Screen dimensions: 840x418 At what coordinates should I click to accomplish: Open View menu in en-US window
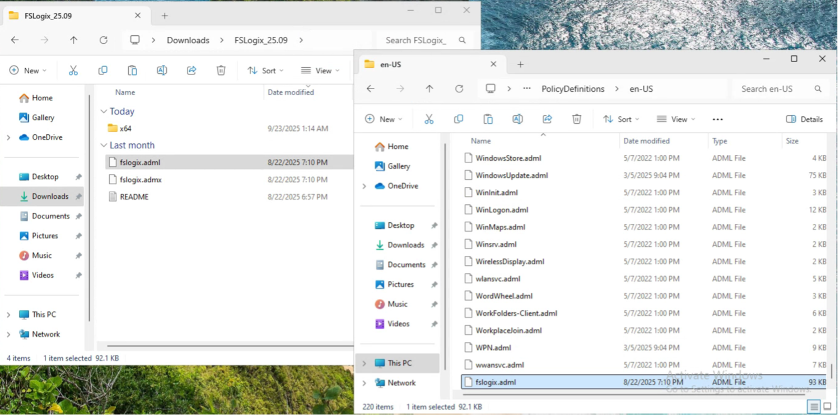[x=676, y=119]
